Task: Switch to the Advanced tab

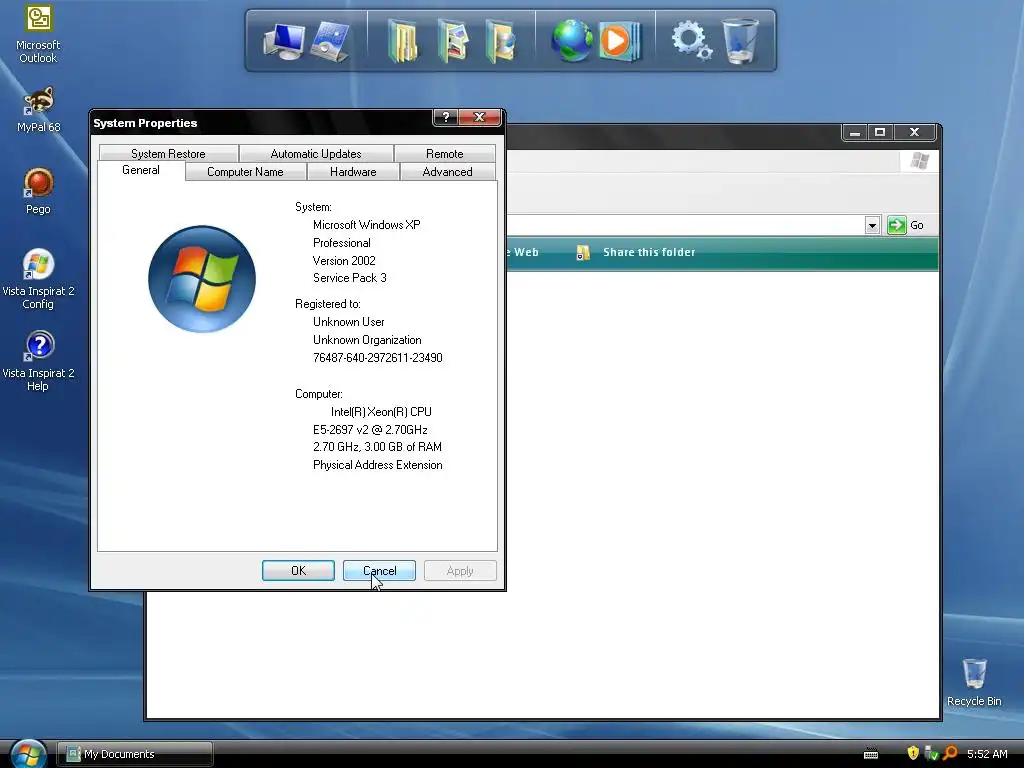Action: (447, 172)
